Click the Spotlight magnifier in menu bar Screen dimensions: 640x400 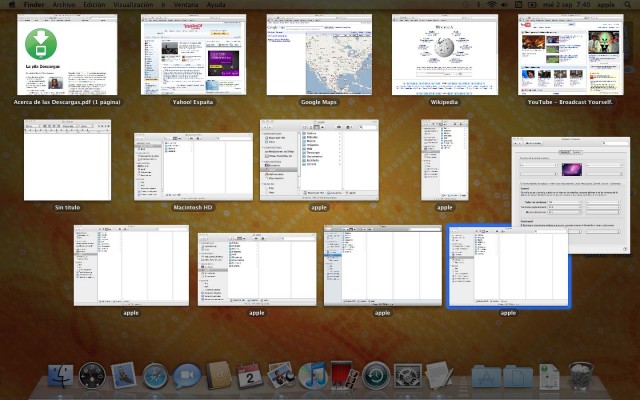[x=627, y=4]
